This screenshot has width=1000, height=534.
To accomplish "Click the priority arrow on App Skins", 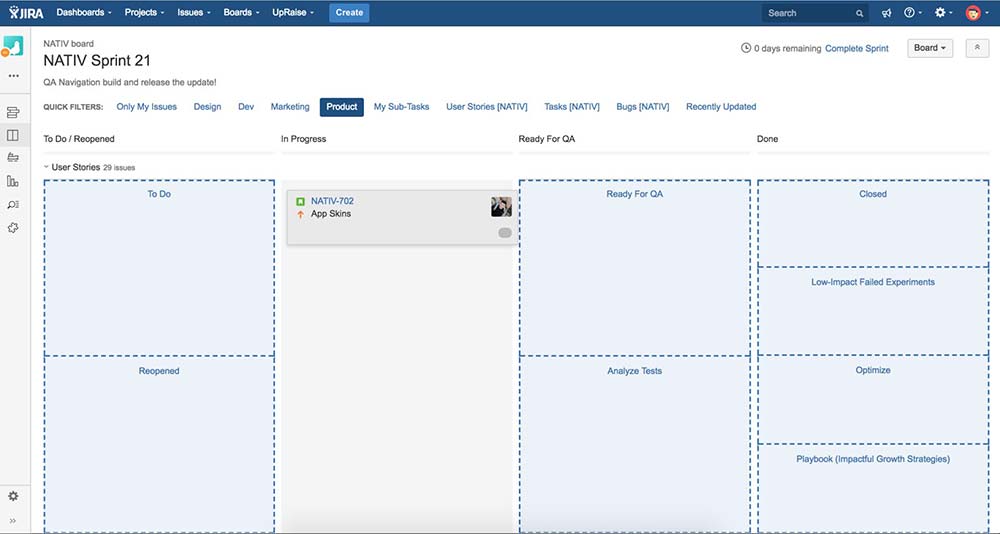I will [x=300, y=214].
